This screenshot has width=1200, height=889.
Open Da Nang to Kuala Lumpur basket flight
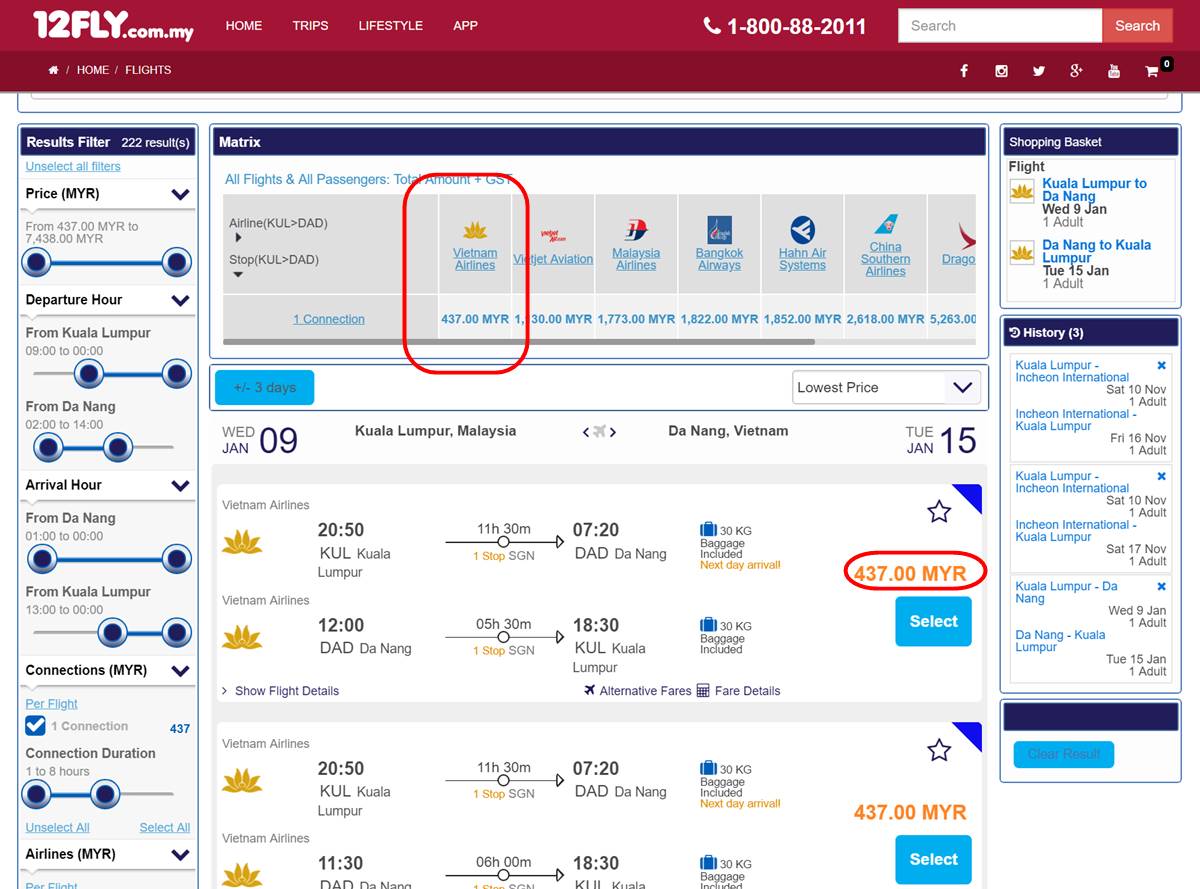(x=1096, y=251)
